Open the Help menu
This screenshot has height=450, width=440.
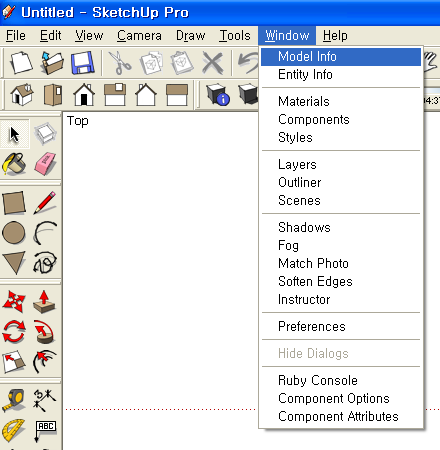pyautogui.click(x=335, y=36)
